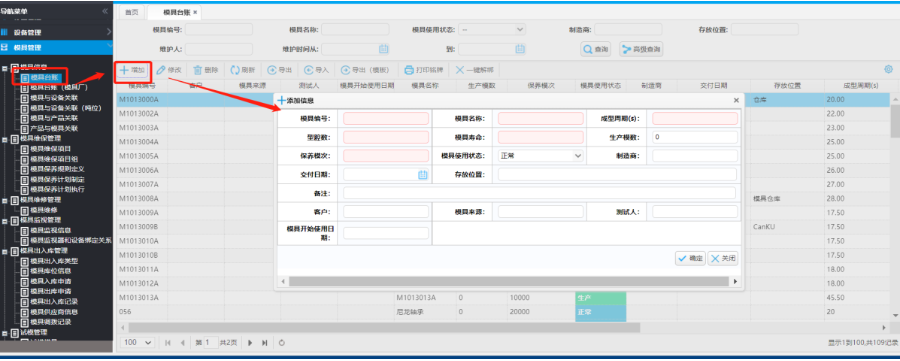This screenshot has height=361, width=900.
Task: Click the 查询 search button
Action: click(595, 49)
